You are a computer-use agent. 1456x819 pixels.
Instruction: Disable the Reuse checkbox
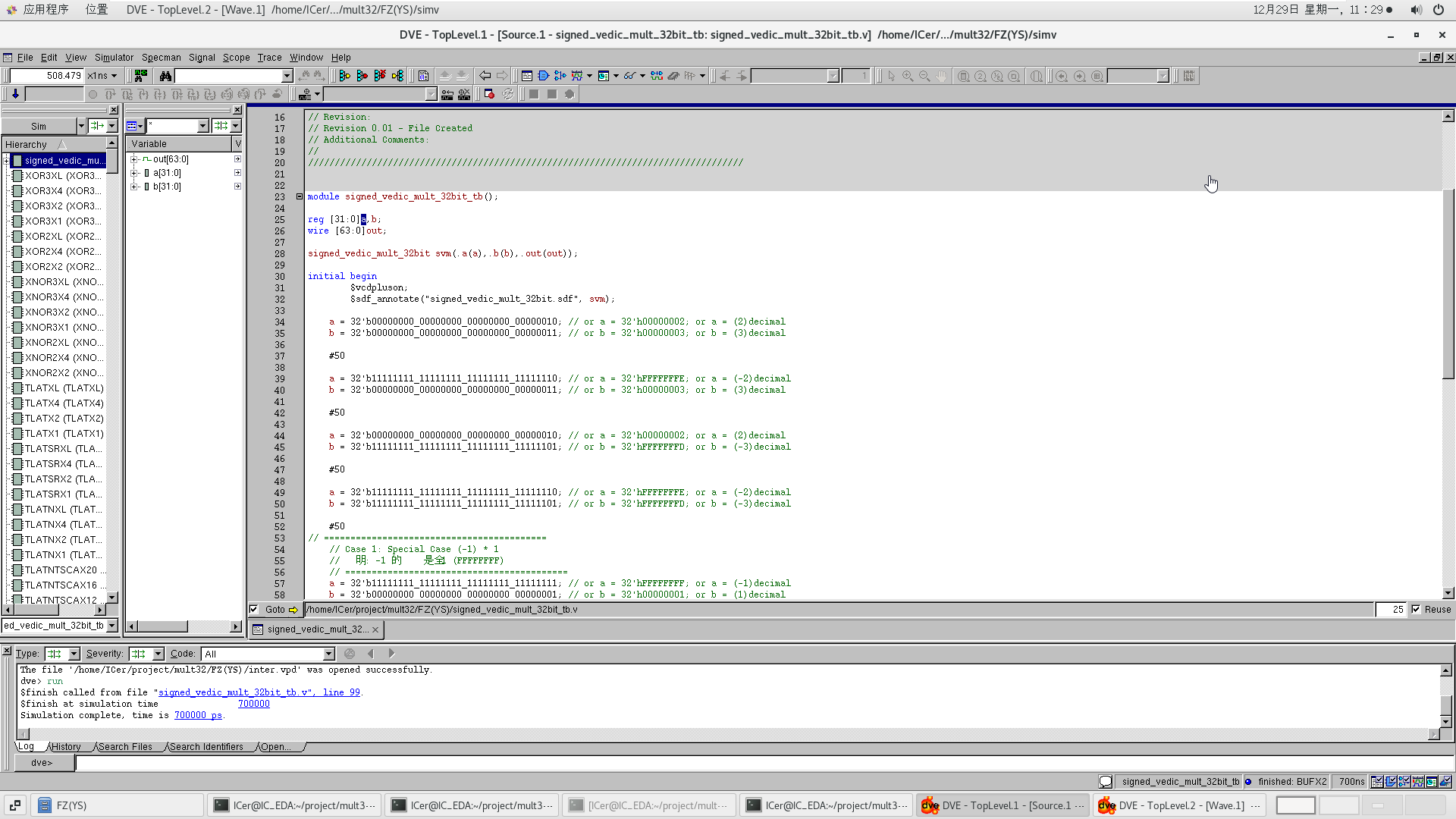(1416, 609)
